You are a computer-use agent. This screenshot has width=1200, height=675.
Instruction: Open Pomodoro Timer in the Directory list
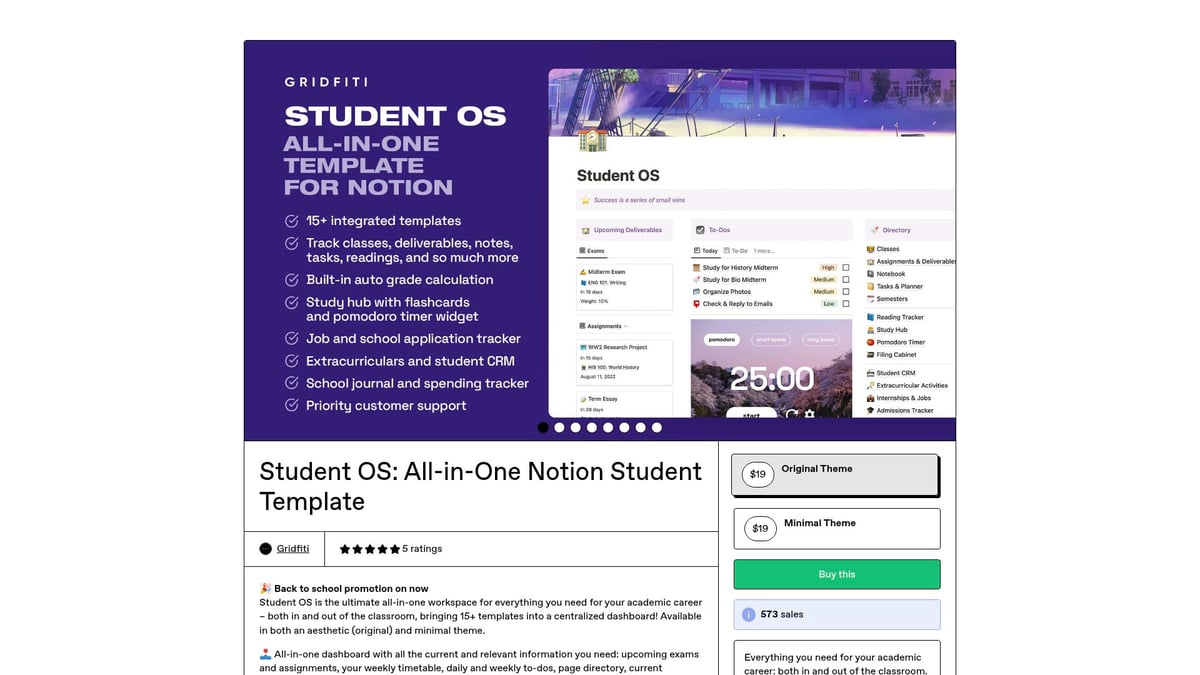tap(901, 342)
